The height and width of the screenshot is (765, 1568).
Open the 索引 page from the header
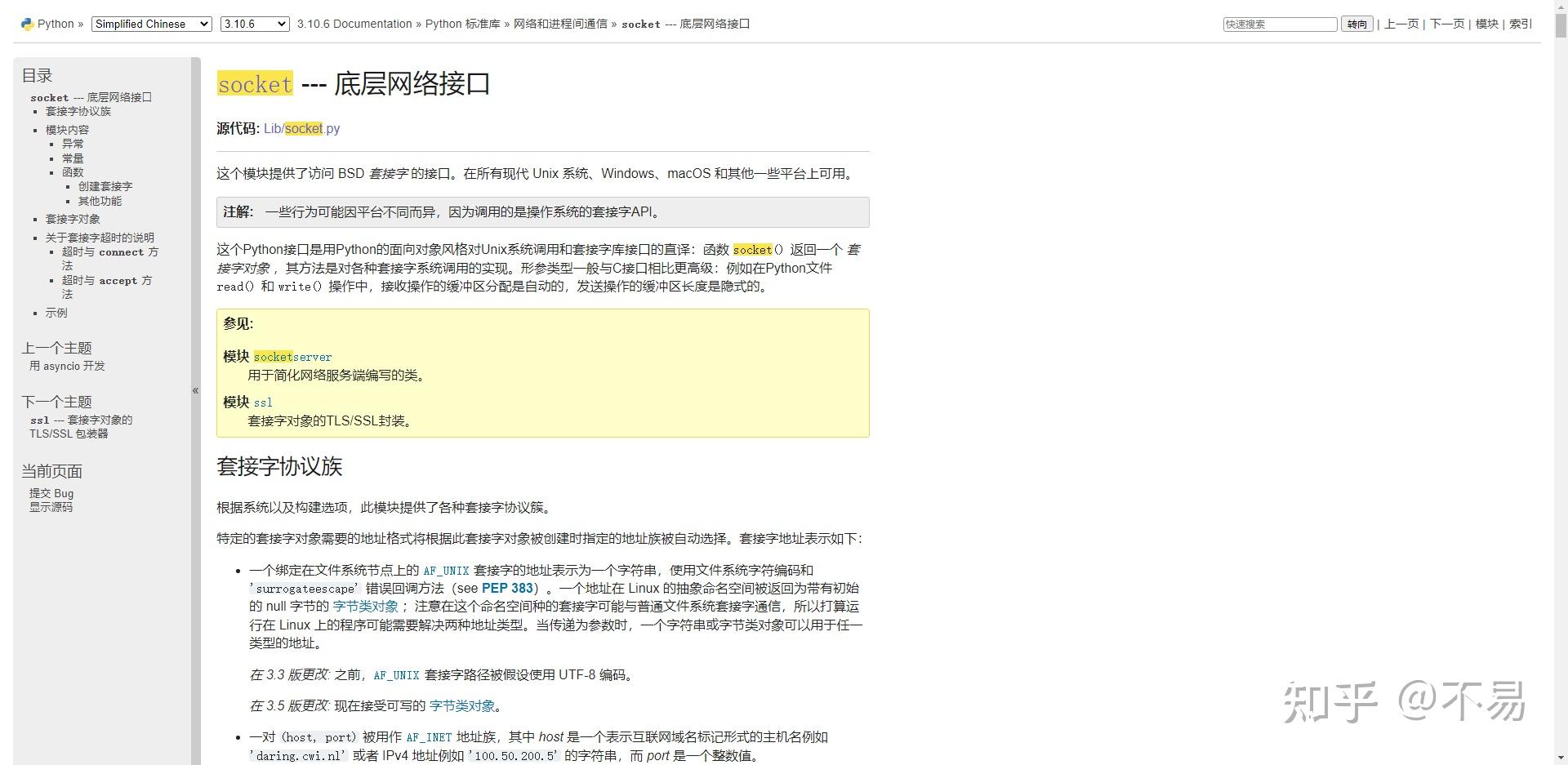1520,24
